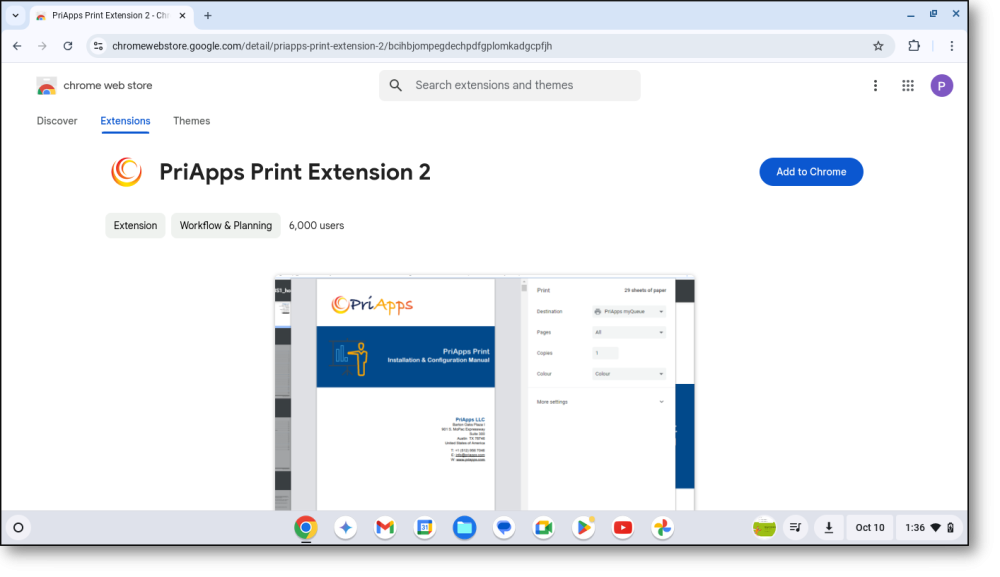
Task: Open the Files app from the shelf
Action: pyautogui.click(x=464, y=527)
